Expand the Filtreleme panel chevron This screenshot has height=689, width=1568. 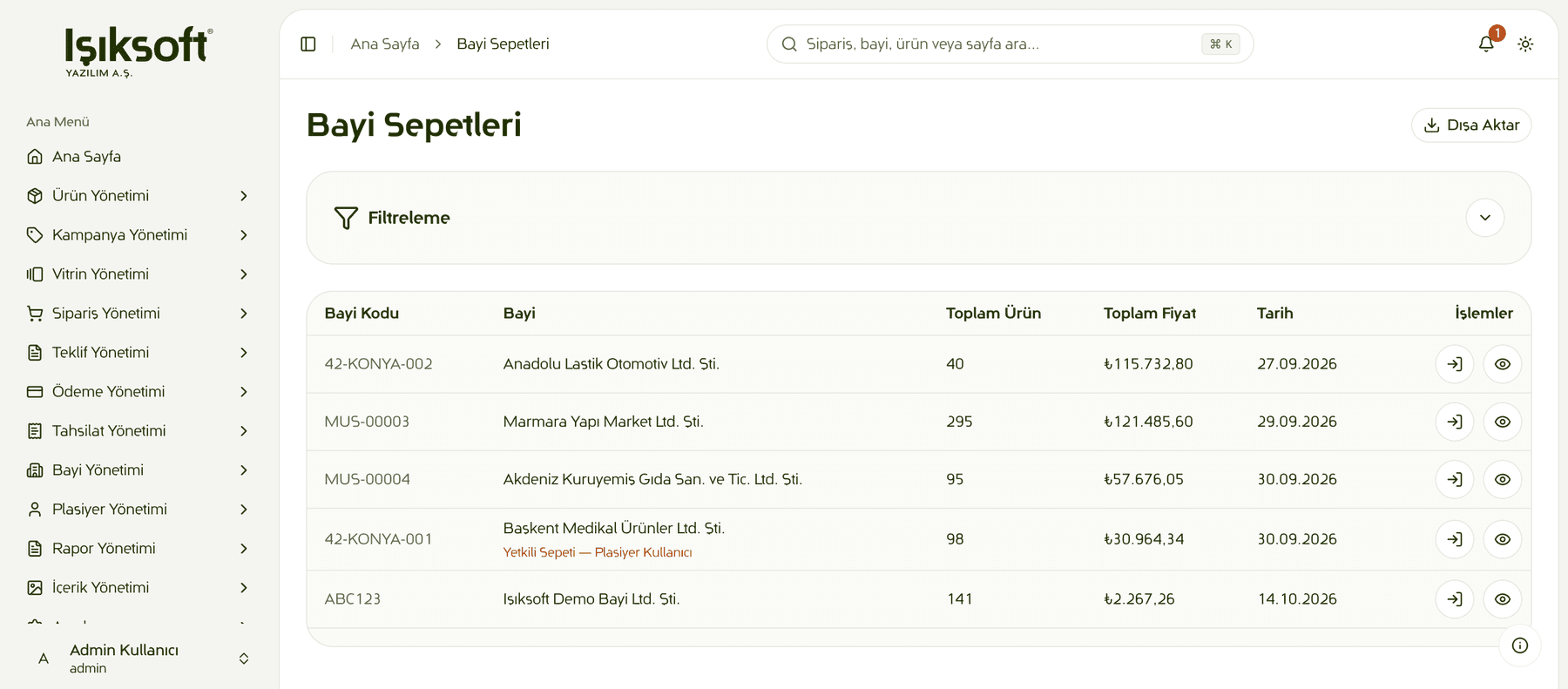point(1485,218)
